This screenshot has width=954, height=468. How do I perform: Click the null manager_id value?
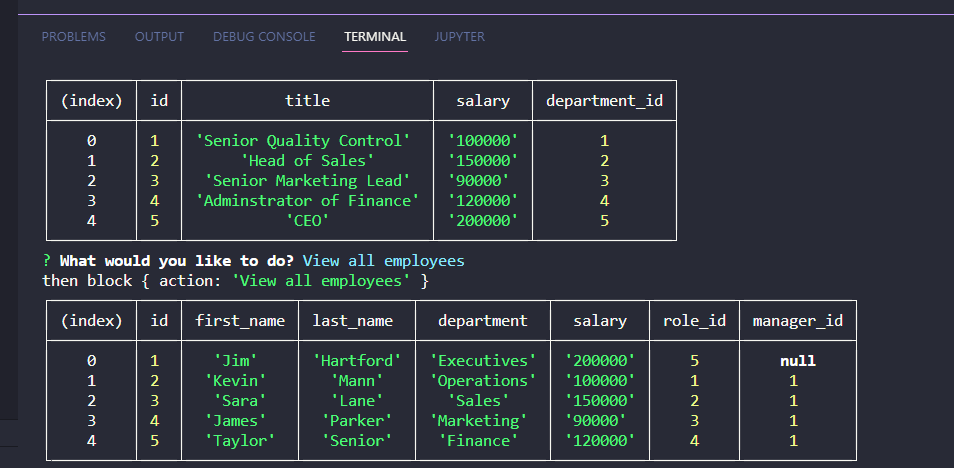798,361
